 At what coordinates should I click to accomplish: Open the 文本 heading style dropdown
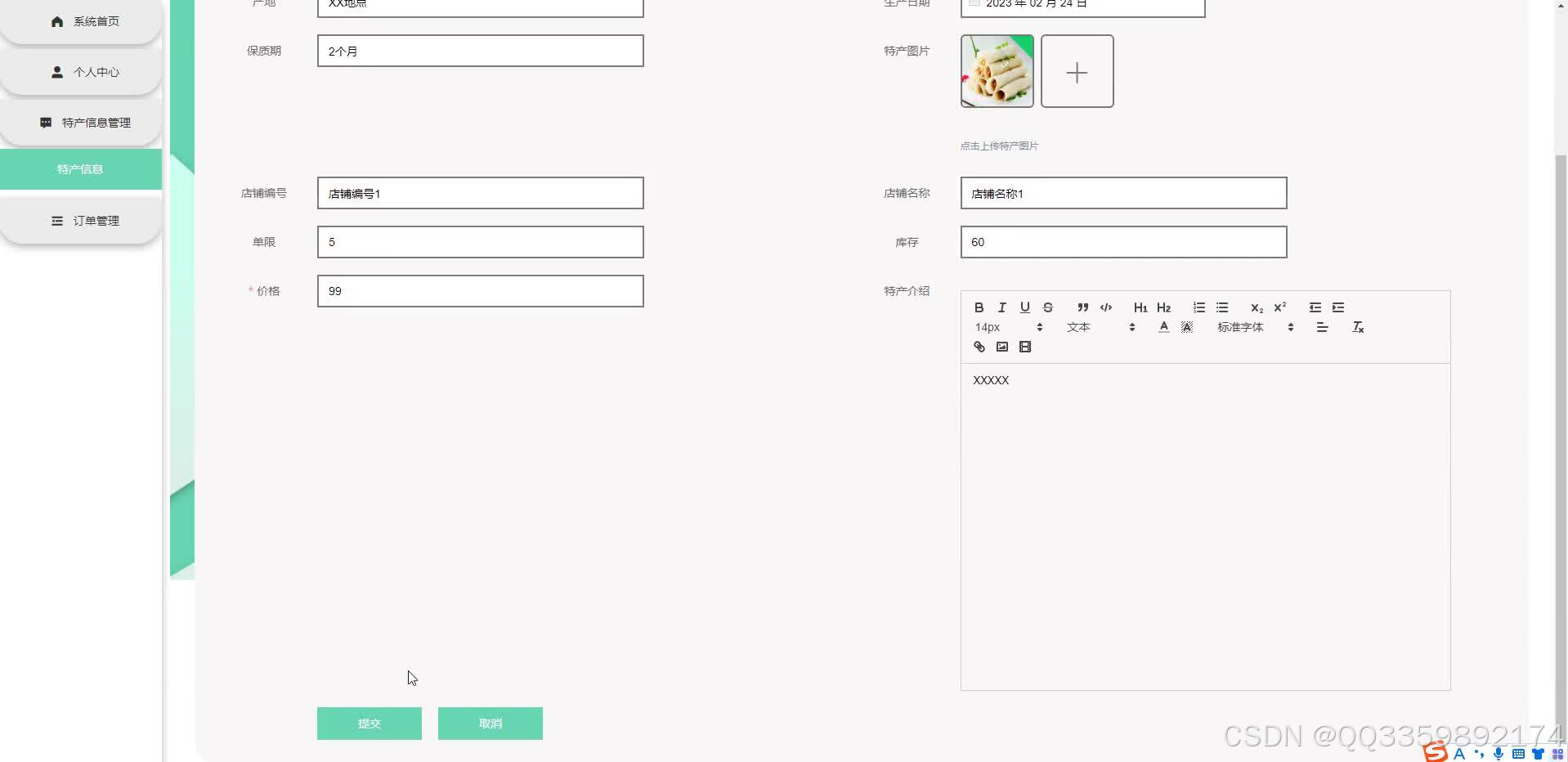1100,327
